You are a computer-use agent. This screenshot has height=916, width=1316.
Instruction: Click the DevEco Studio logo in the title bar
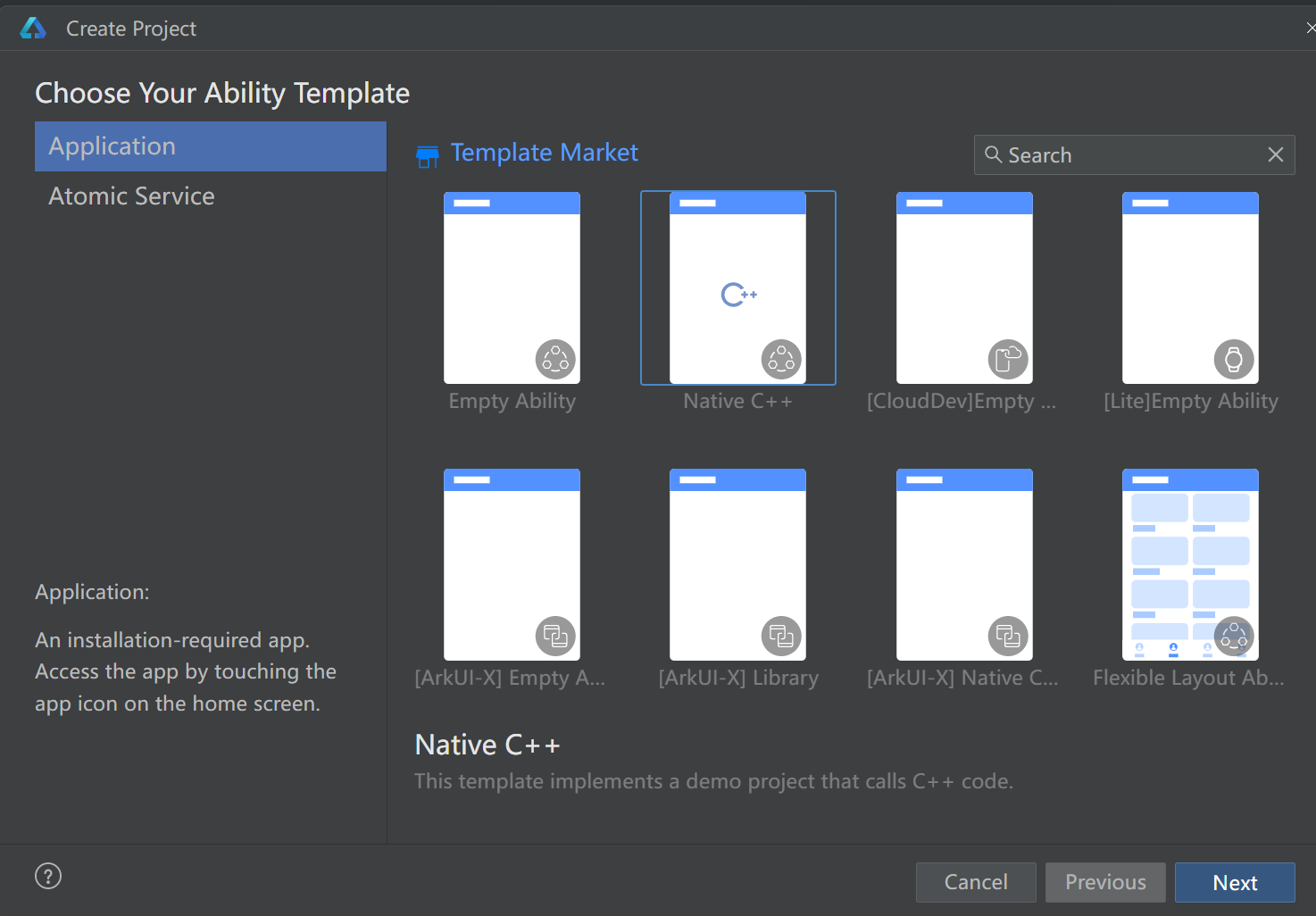tap(33, 27)
